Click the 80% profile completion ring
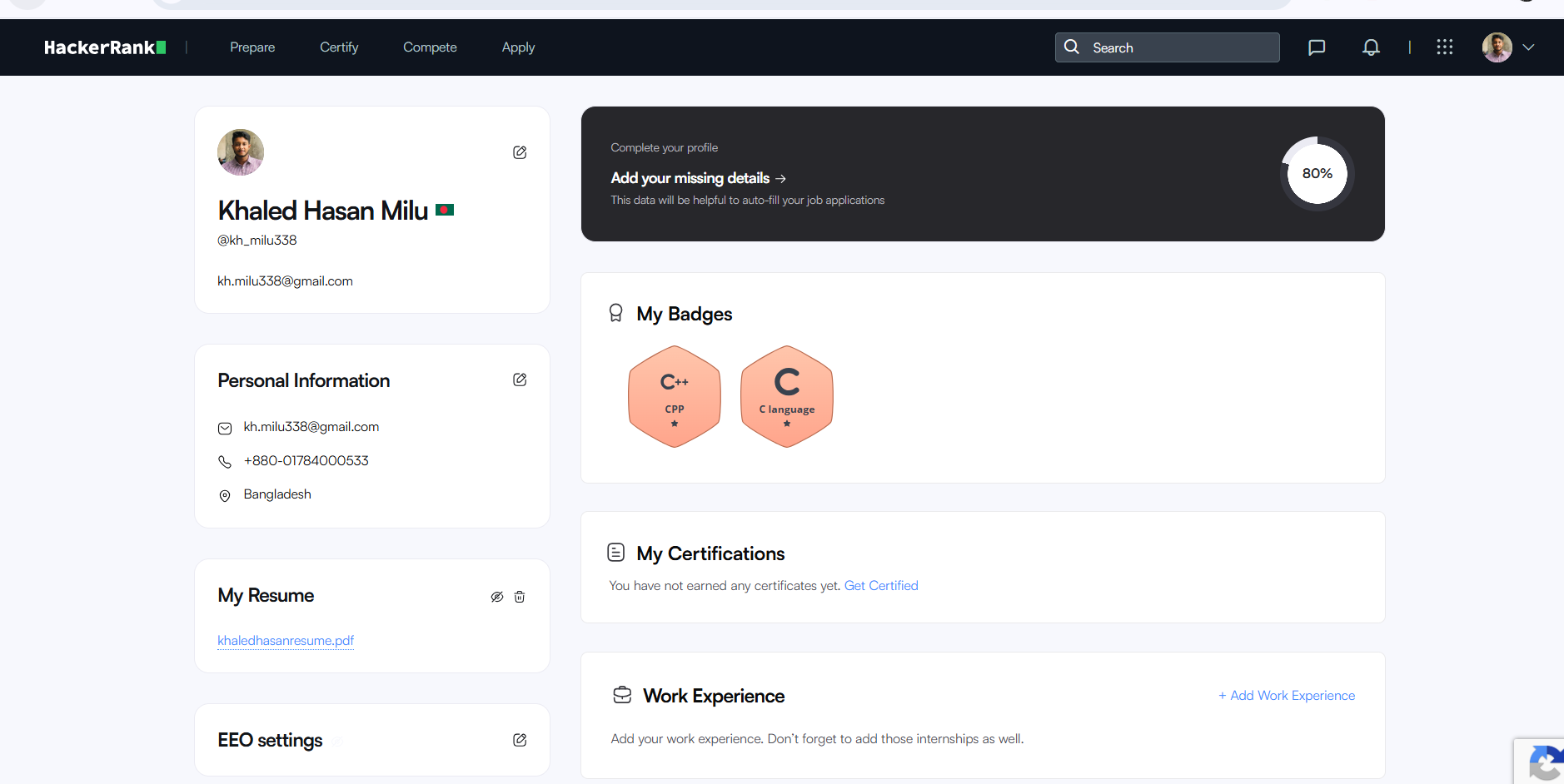Screen dimensions: 1564x784 [x=1317, y=174]
